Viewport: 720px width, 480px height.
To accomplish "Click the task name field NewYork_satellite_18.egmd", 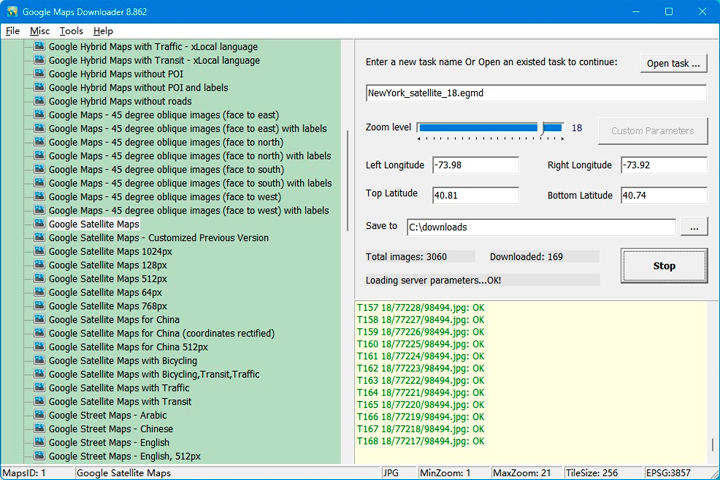I will click(536, 93).
